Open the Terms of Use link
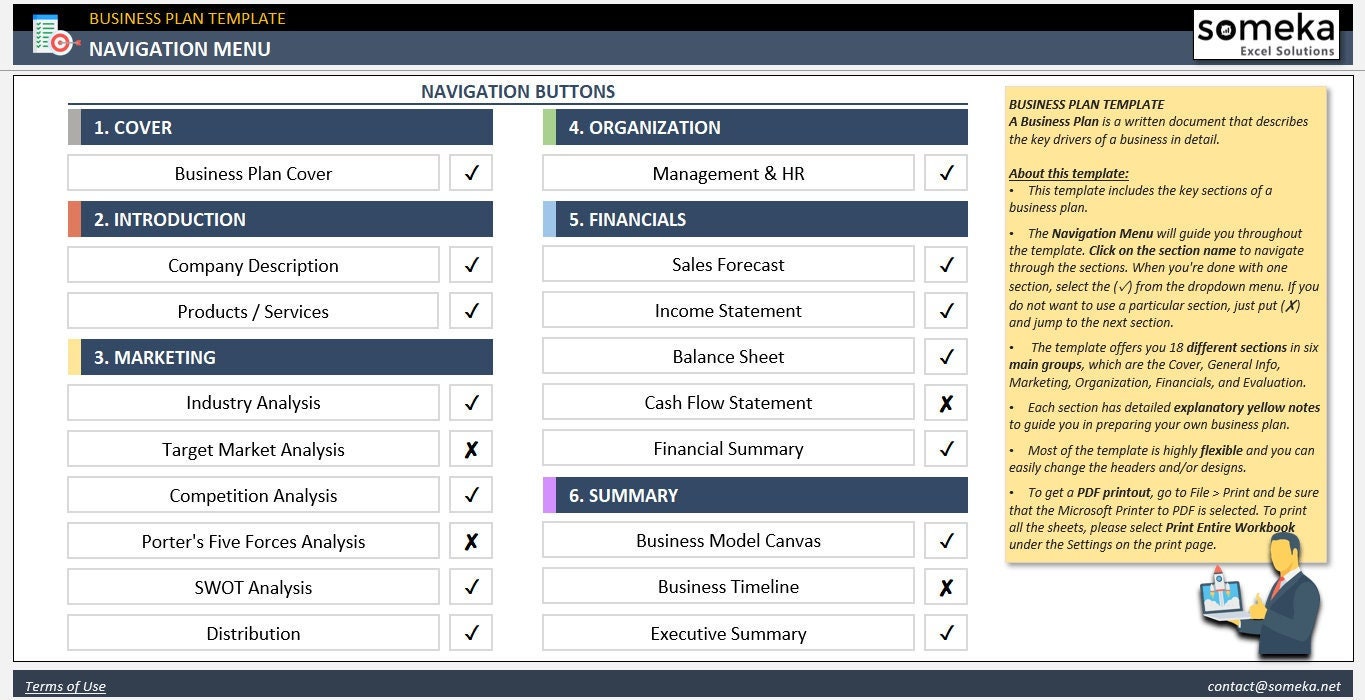1365x700 pixels. [x=64, y=686]
